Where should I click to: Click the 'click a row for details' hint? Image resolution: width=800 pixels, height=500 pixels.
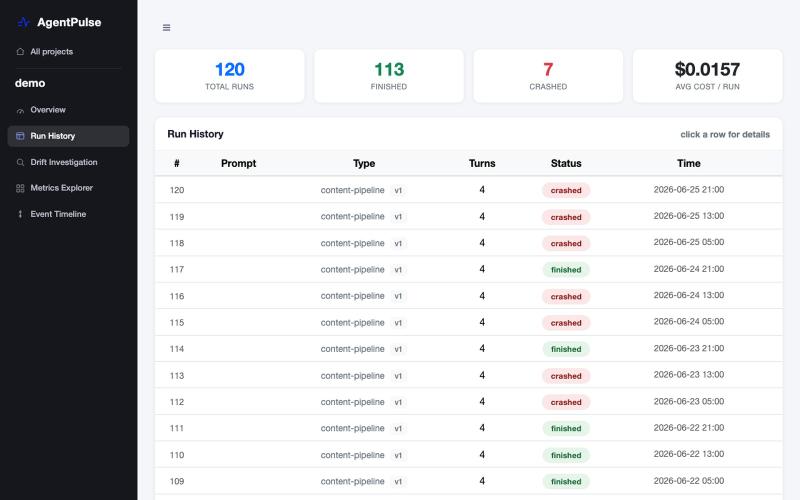(725, 135)
